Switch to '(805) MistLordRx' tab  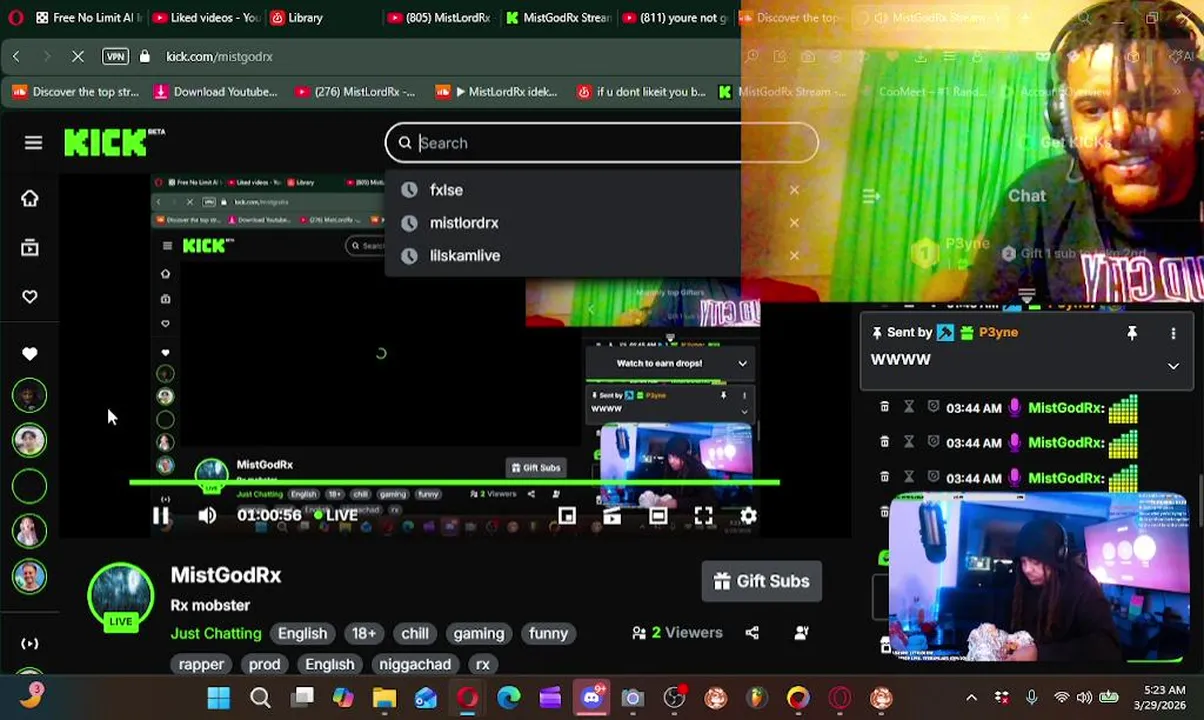click(x=438, y=18)
